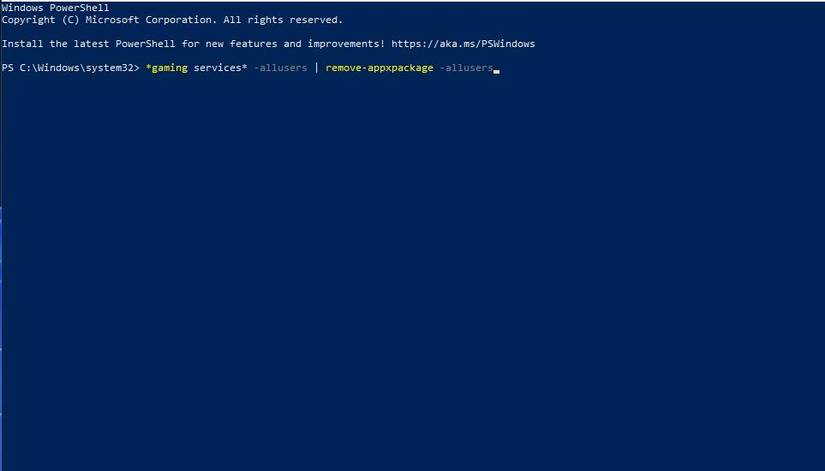Click the pipe symbol in the command
Screen dimensions: 825x471
pos(317,69)
